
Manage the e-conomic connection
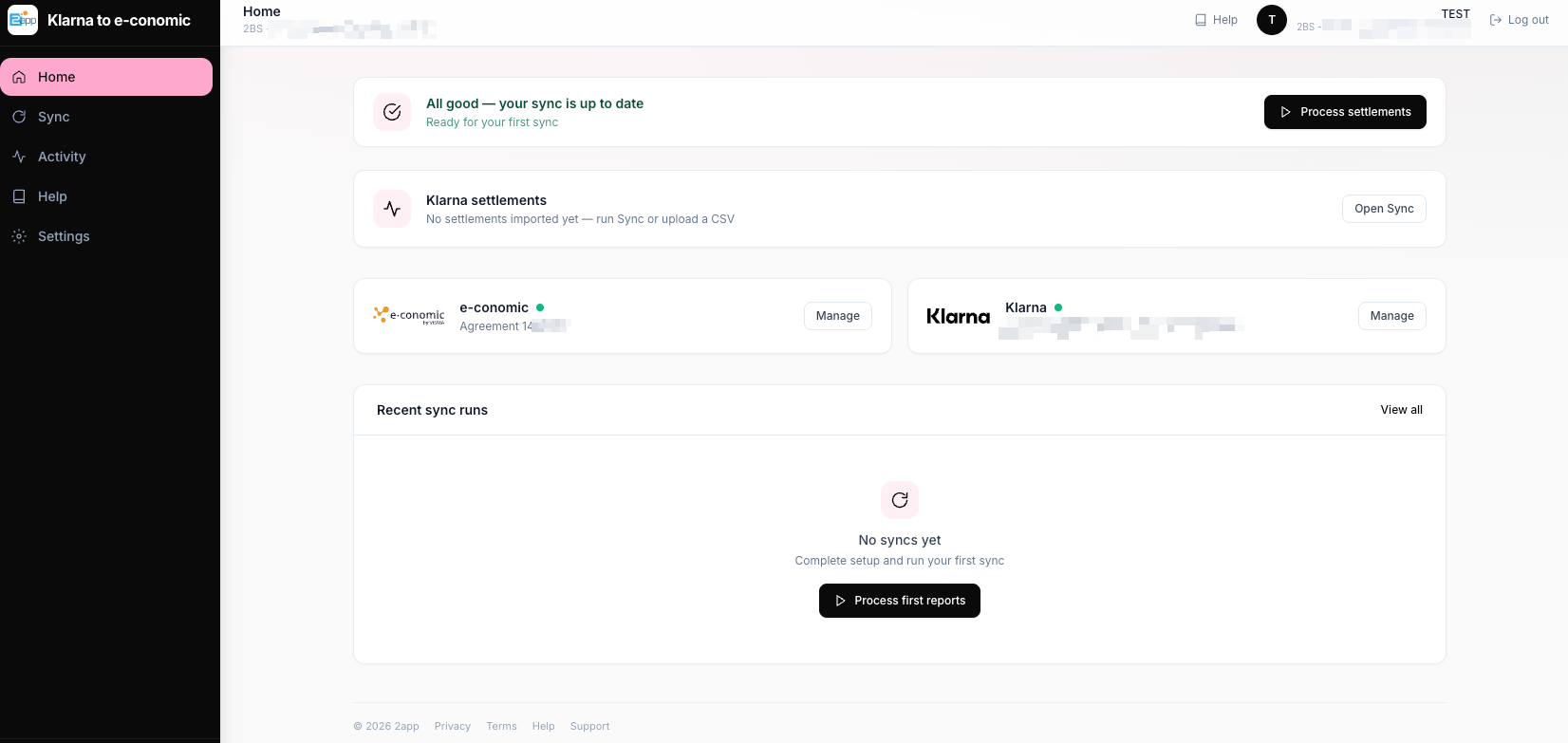pos(838,316)
